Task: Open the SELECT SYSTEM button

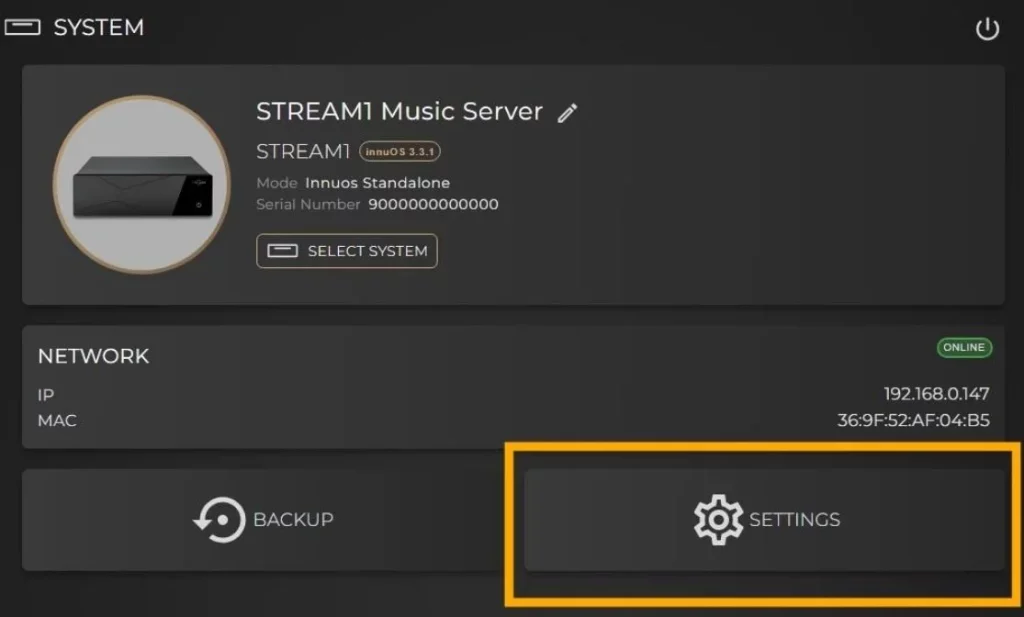Action: coord(347,251)
